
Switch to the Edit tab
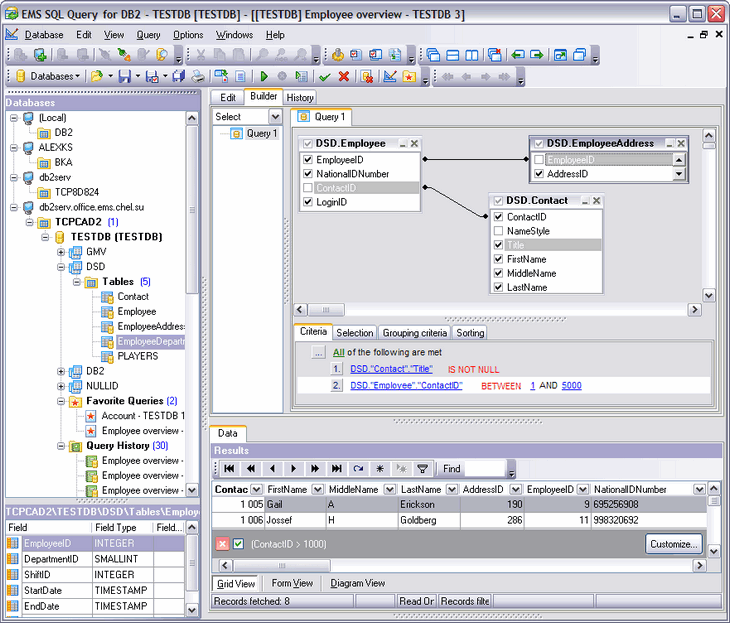pyautogui.click(x=228, y=97)
